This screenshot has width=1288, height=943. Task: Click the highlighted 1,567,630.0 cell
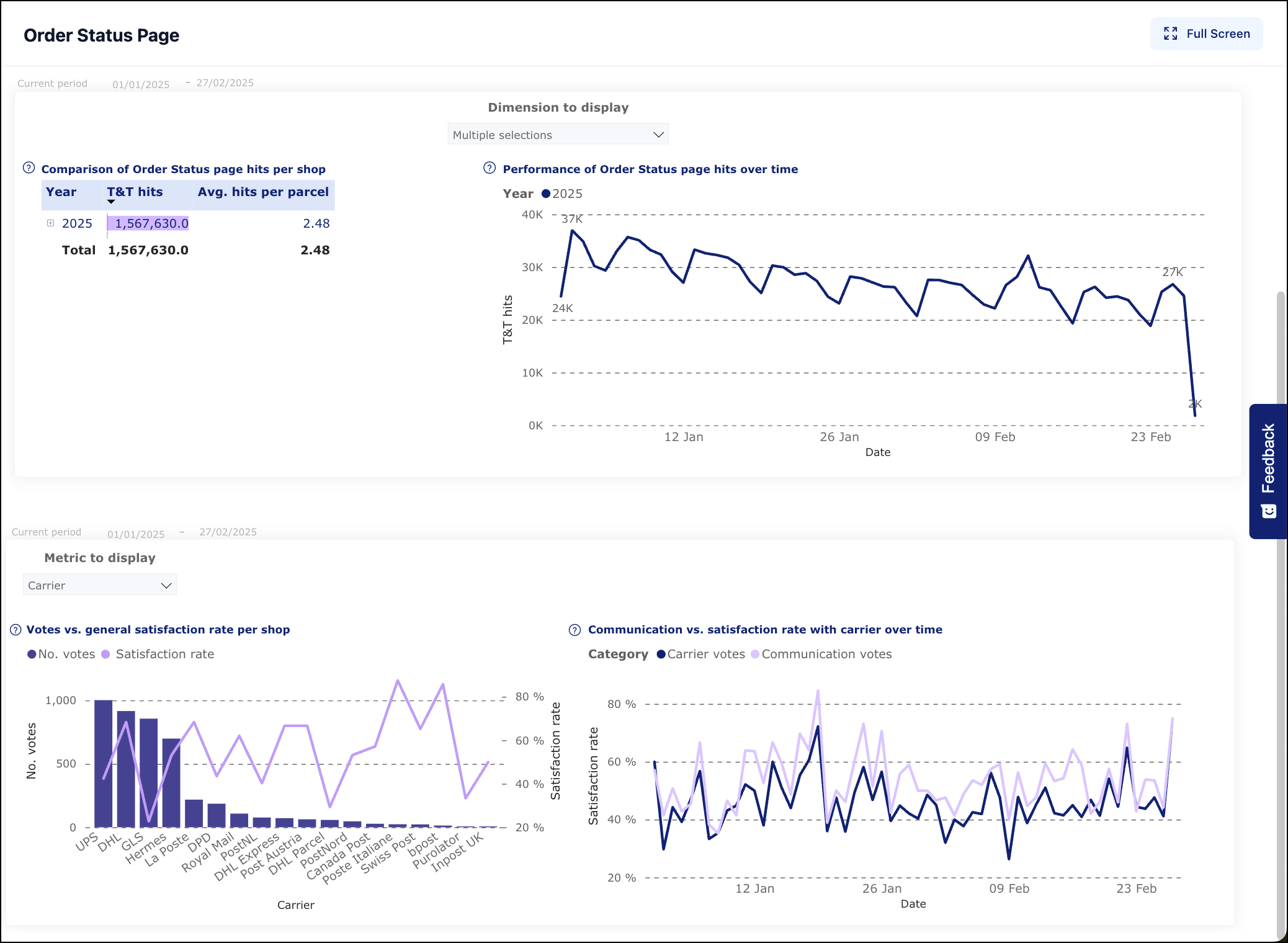(148, 223)
